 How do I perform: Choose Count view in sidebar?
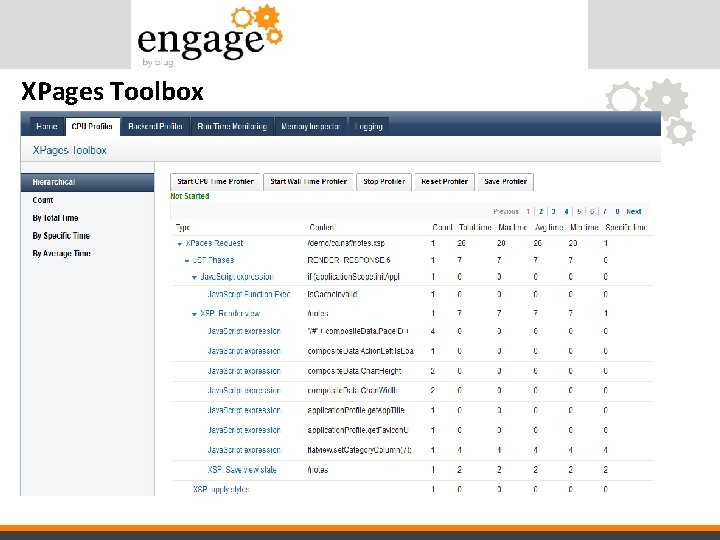[43, 200]
